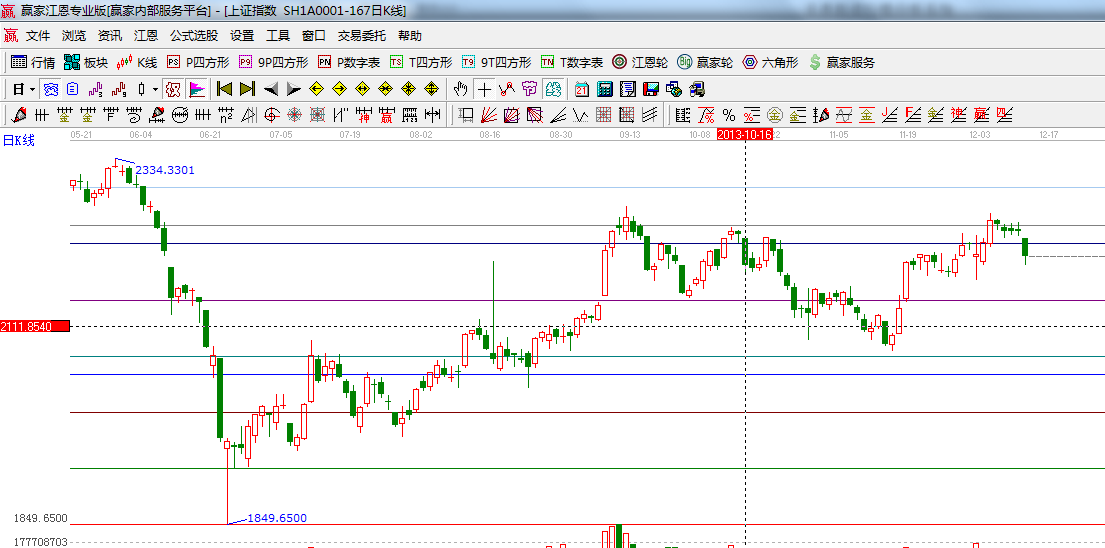
Task: Click the 2013-10-16 date marker
Action: click(744, 134)
